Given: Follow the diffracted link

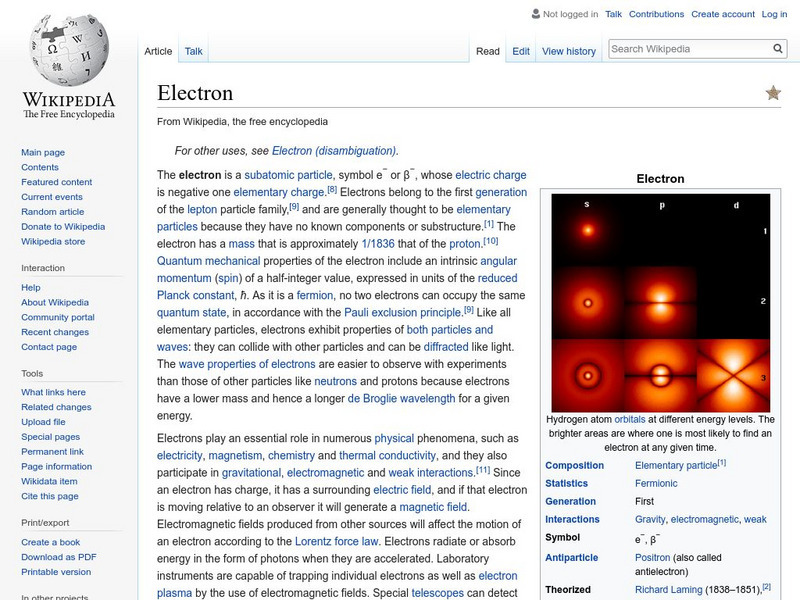Looking at the screenshot, I should (x=446, y=347).
